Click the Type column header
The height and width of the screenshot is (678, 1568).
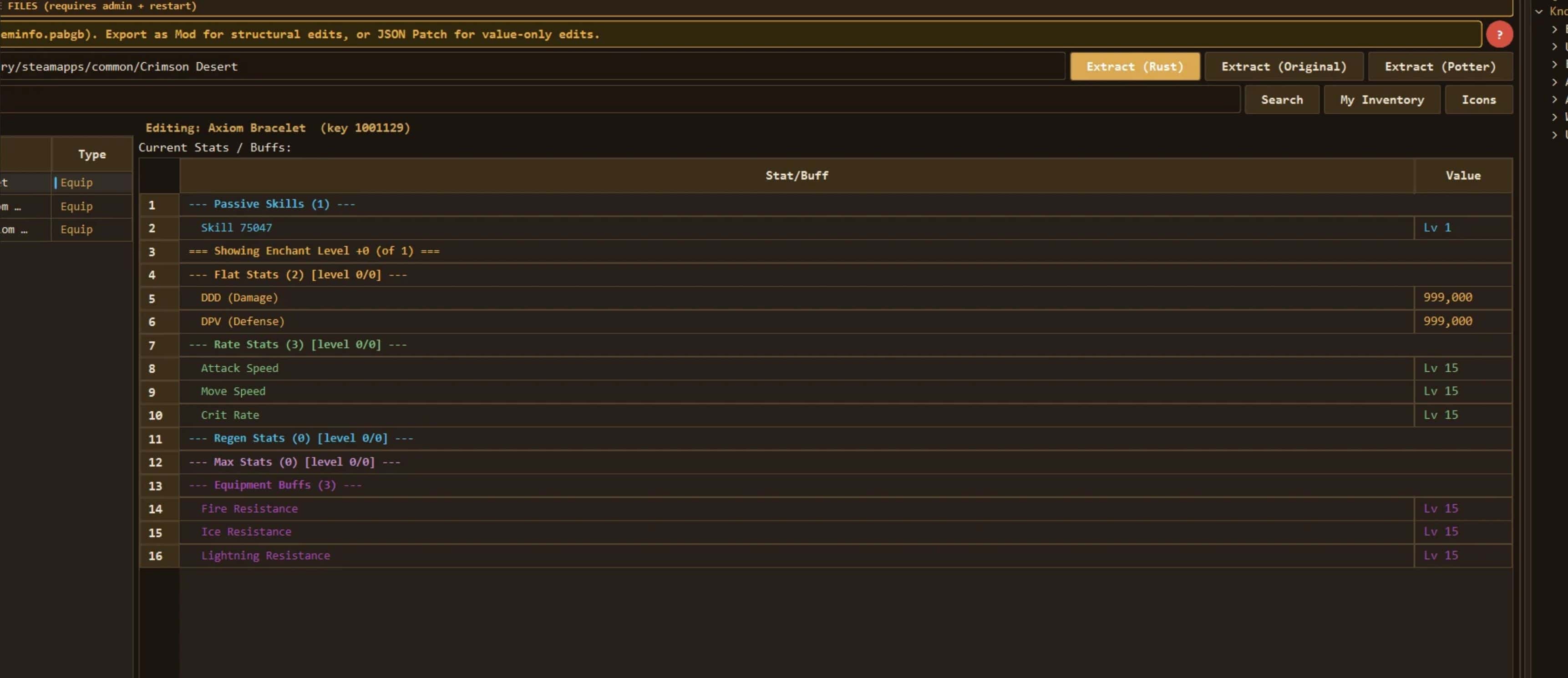[x=92, y=155]
